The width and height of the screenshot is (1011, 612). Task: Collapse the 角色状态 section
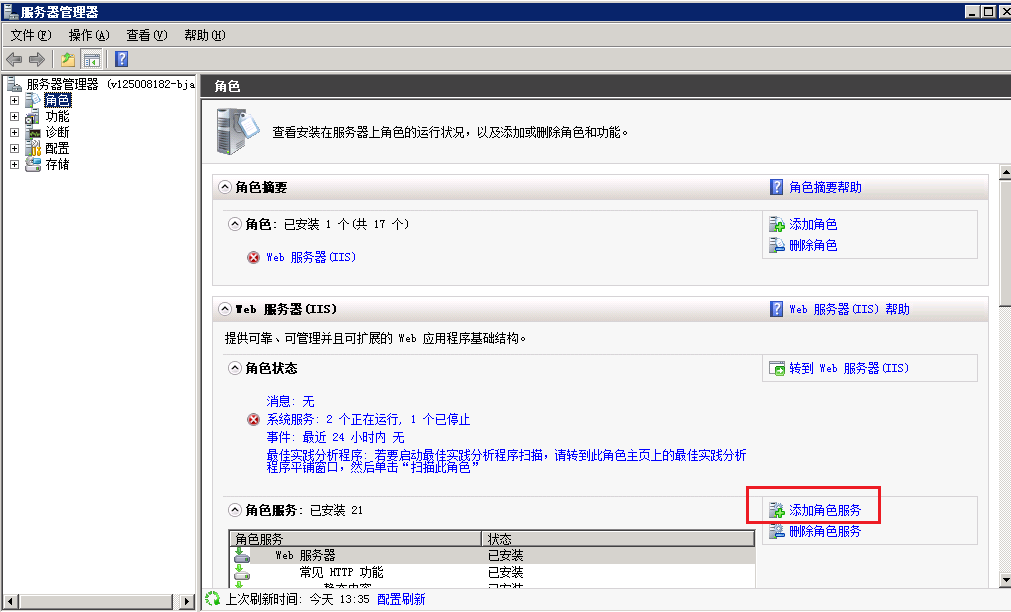tap(236, 368)
